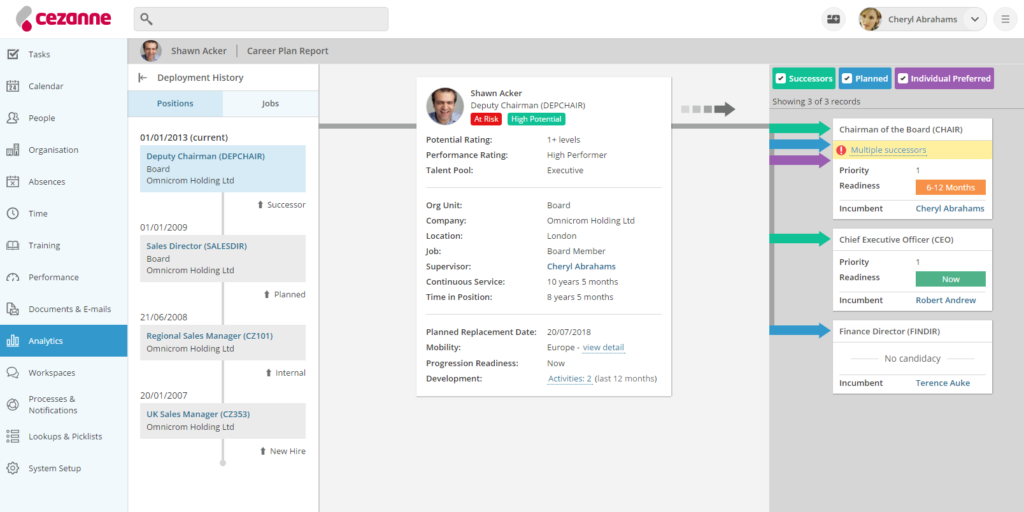The height and width of the screenshot is (512, 1024).
Task: Open Deputy Chairman (DEPCHAIR) position
Action: point(205,157)
